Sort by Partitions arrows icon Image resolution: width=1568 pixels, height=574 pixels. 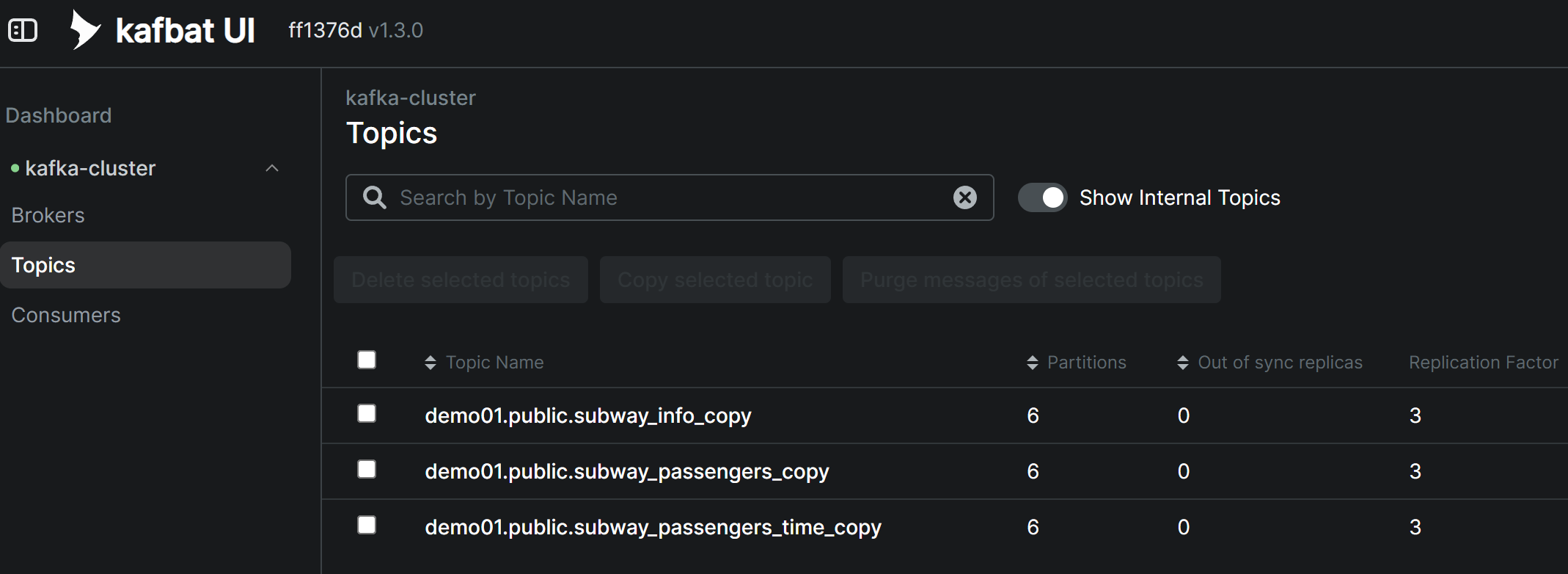pos(1032,363)
